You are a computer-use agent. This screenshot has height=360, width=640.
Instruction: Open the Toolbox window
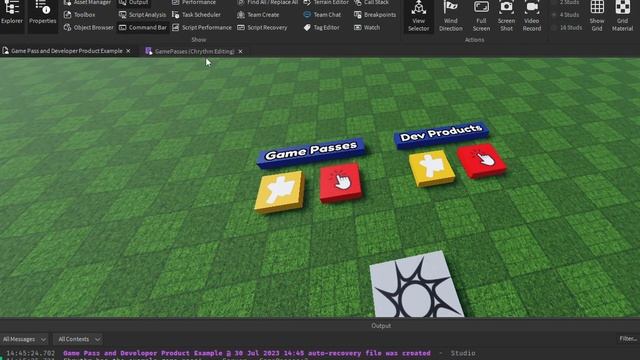(80, 15)
